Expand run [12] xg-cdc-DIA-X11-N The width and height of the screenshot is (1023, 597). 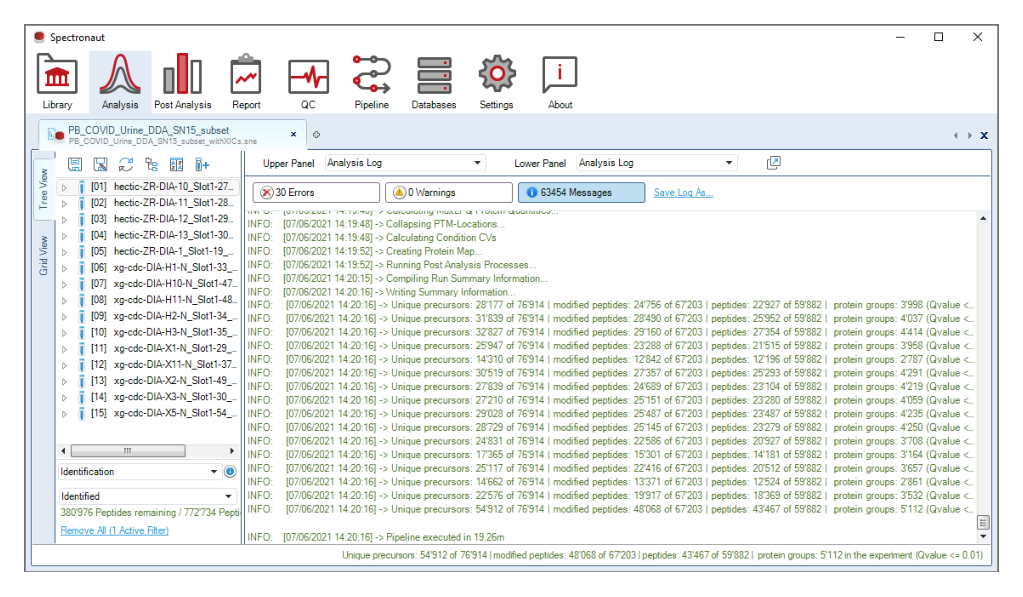pyautogui.click(x=64, y=365)
